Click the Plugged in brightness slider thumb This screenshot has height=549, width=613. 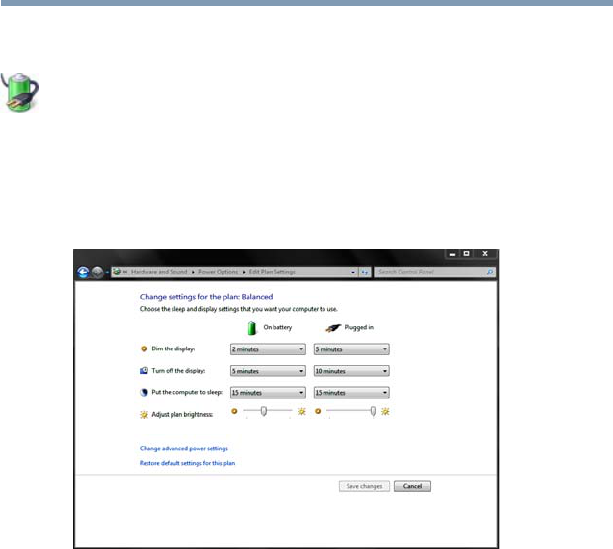pyautogui.click(x=373, y=411)
